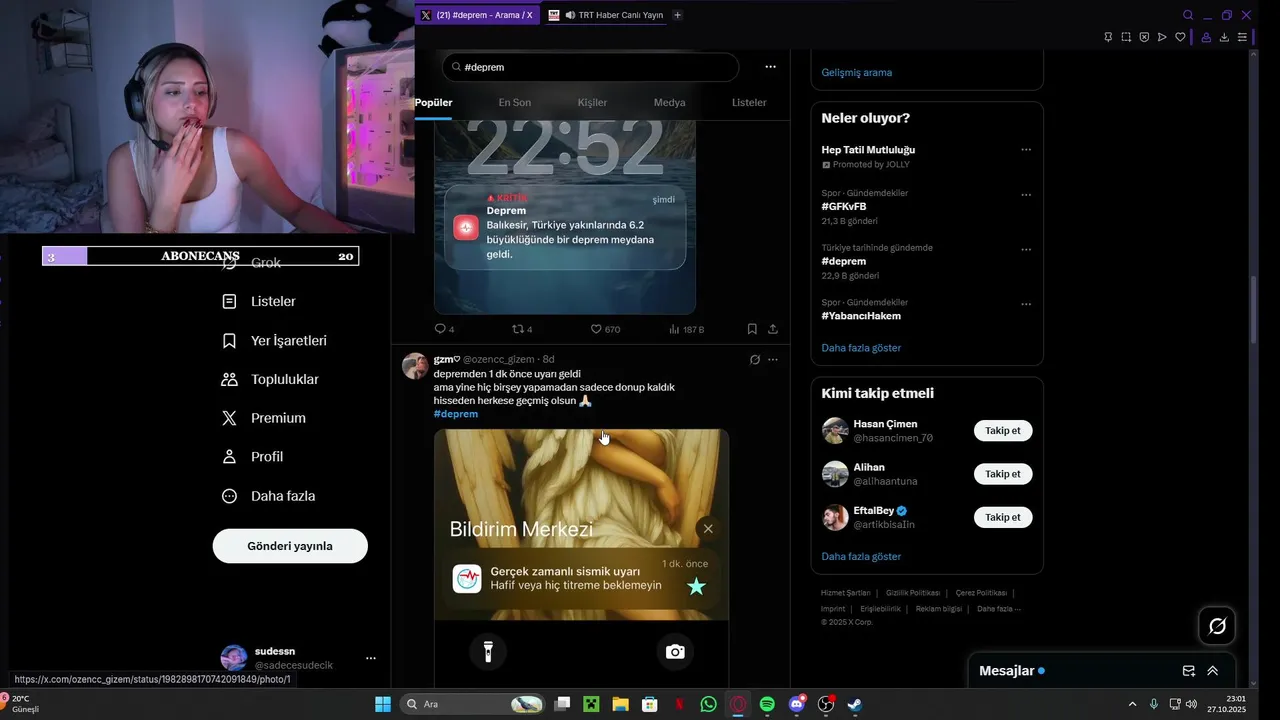Follow Alihan with Takip et
This screenshot has height=720, width=1280.
coord(1003,474)
